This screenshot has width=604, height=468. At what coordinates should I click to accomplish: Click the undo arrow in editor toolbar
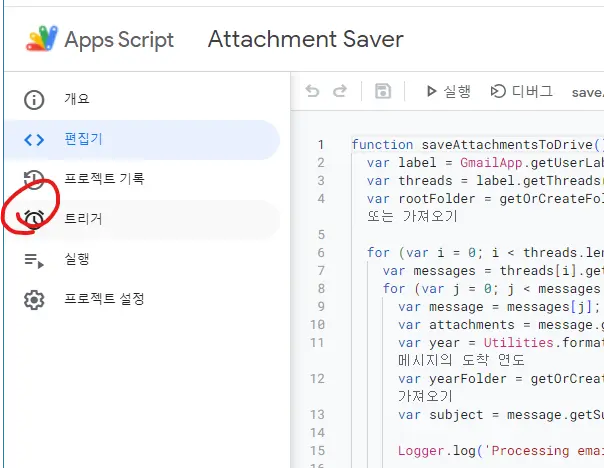click(x=313, y=92)
